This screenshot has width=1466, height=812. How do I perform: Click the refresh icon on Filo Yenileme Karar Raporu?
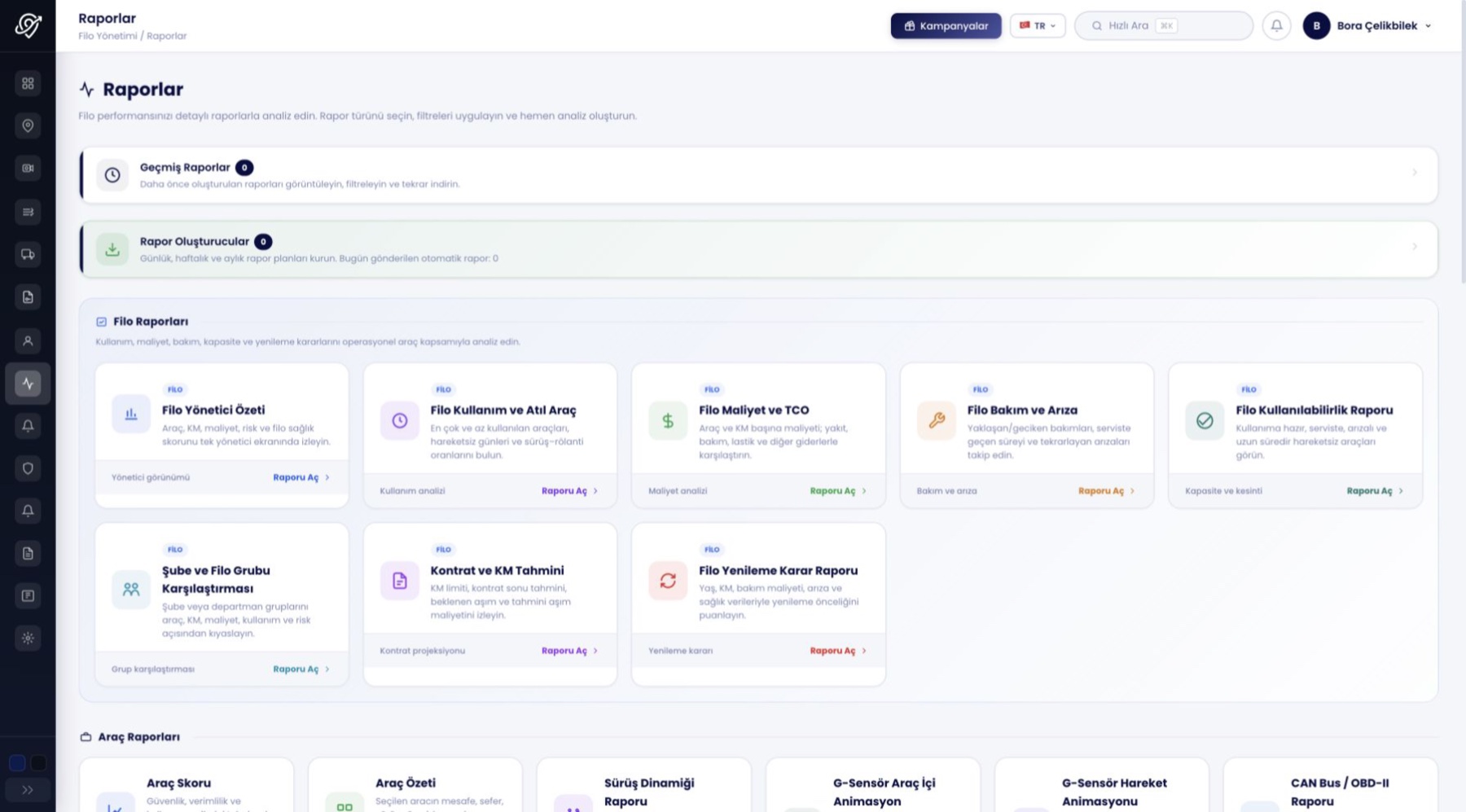668,581
